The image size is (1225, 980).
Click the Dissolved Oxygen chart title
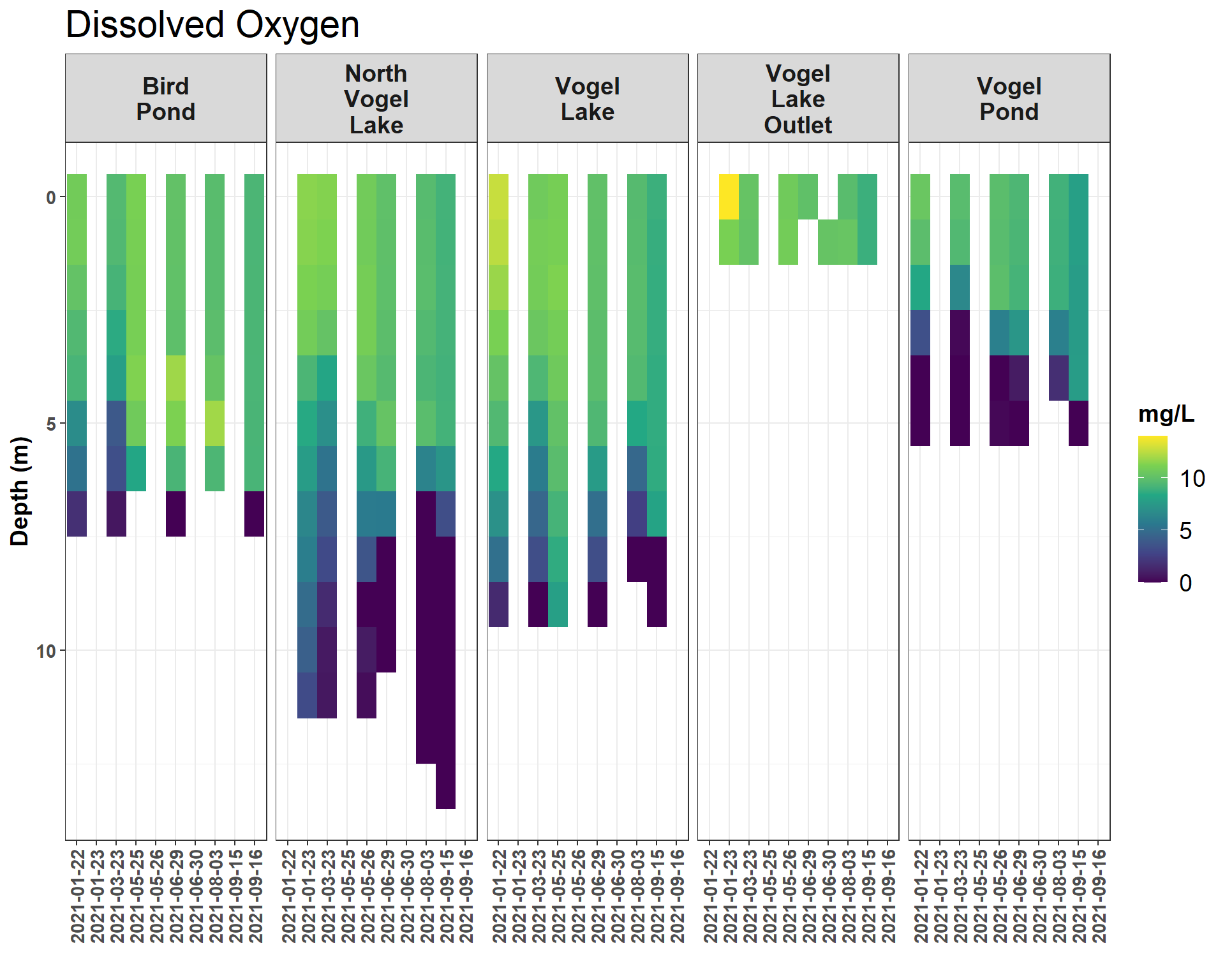tap(212, 26)
